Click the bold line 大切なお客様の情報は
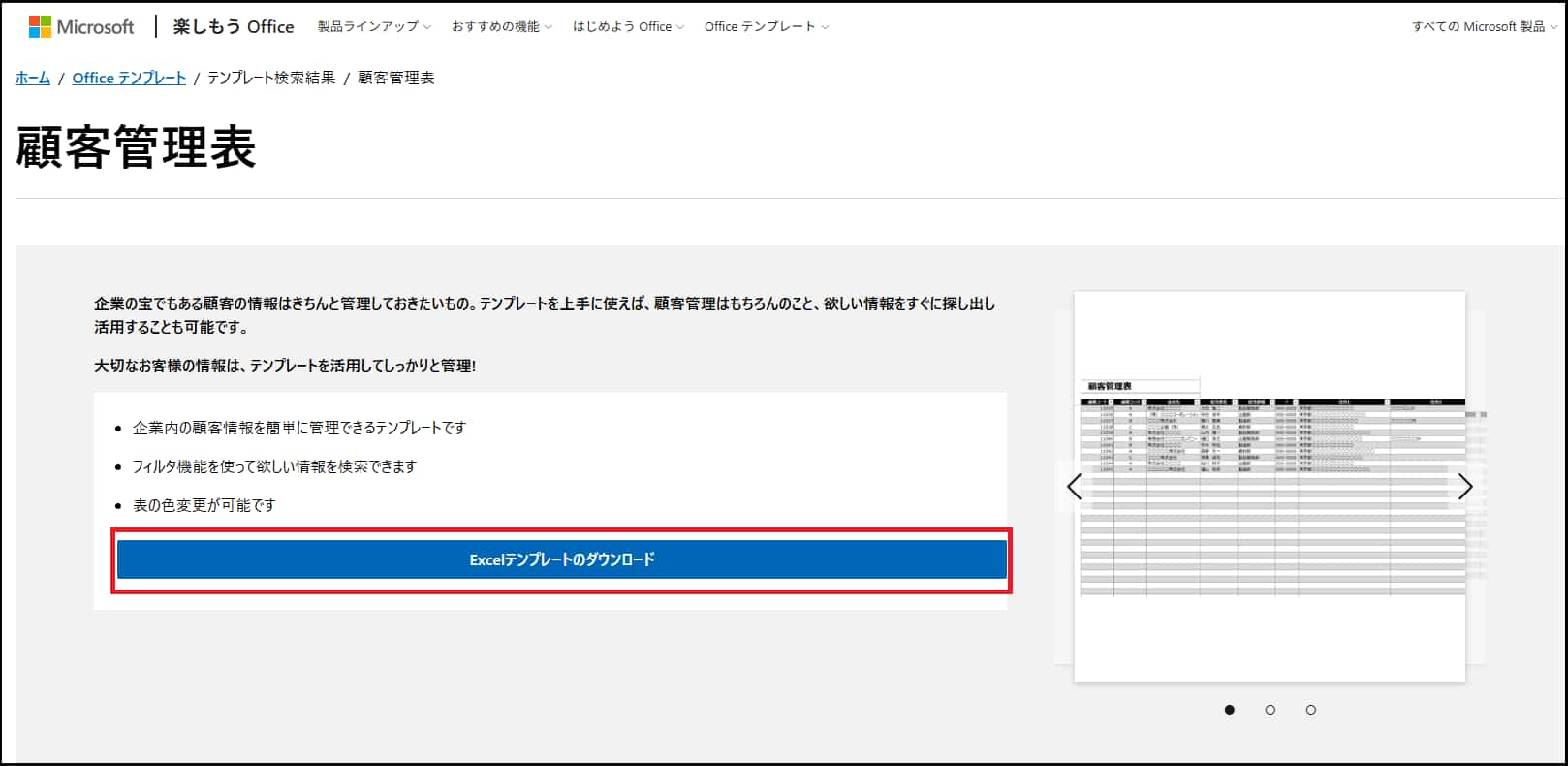Screen dimensions: 1568x766 click(285, 366)
